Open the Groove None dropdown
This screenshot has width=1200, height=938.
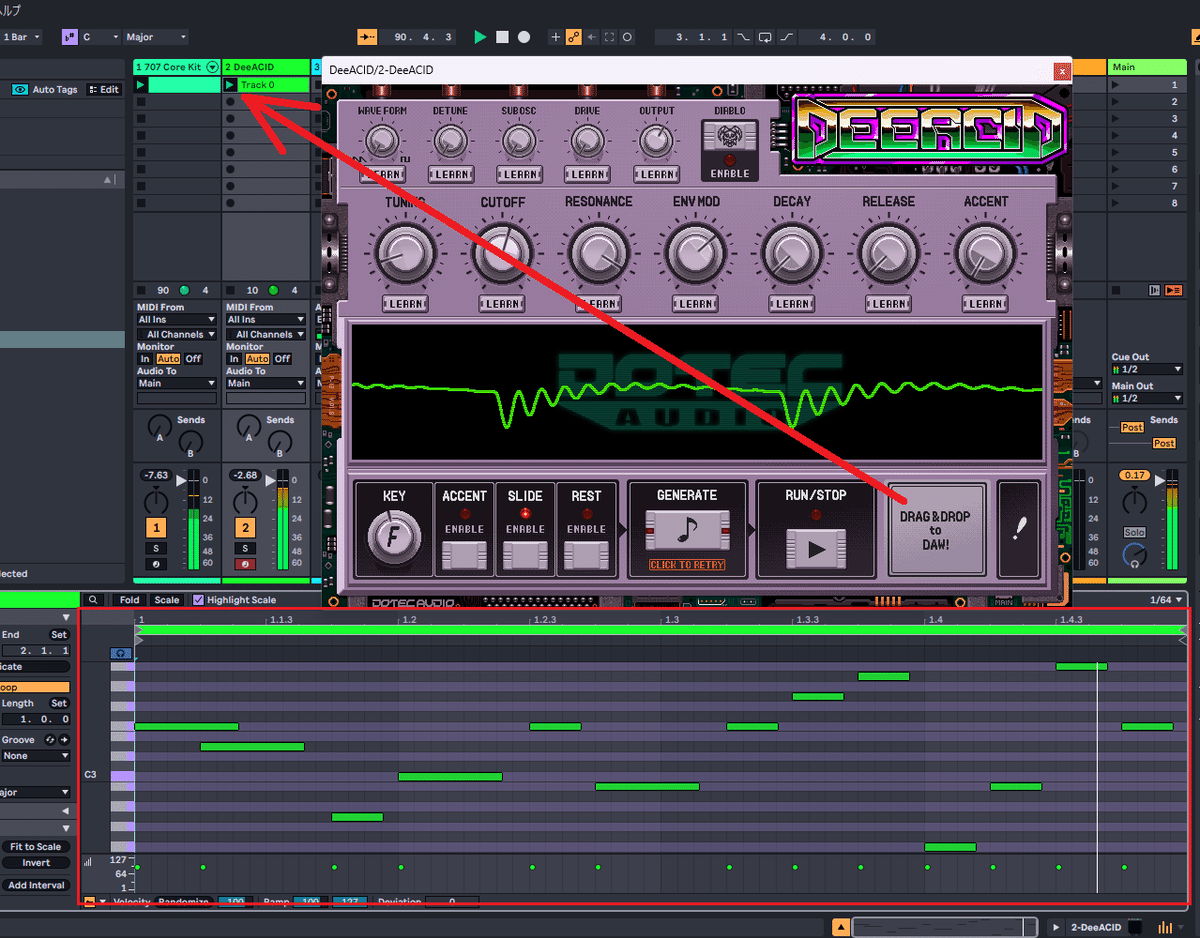[x=35, y=756]
